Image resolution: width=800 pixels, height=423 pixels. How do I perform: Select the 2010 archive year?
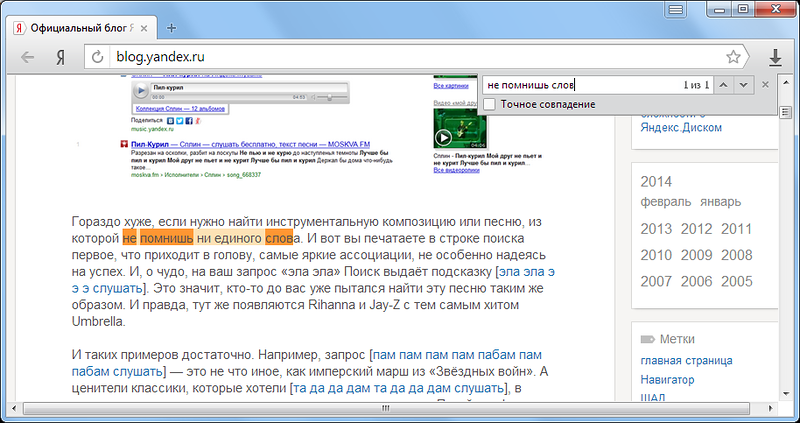[x=656, y=255]
